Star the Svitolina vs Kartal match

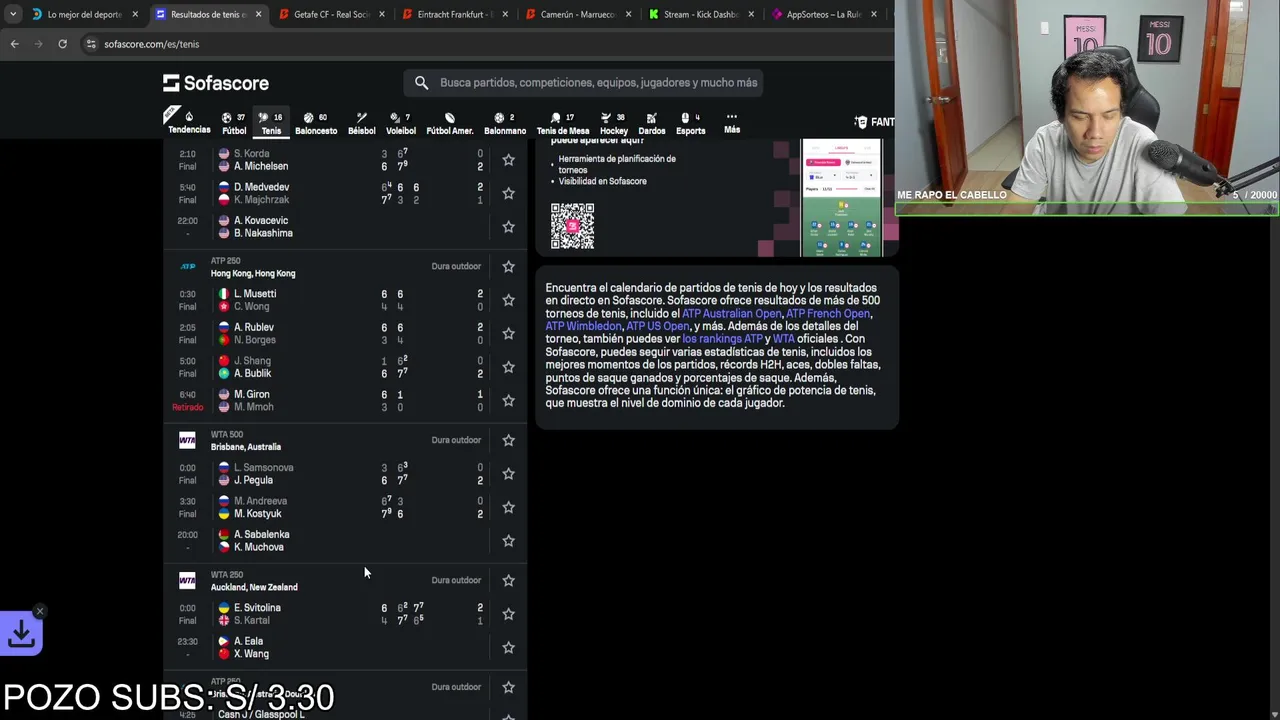click(x=508, y=614)
